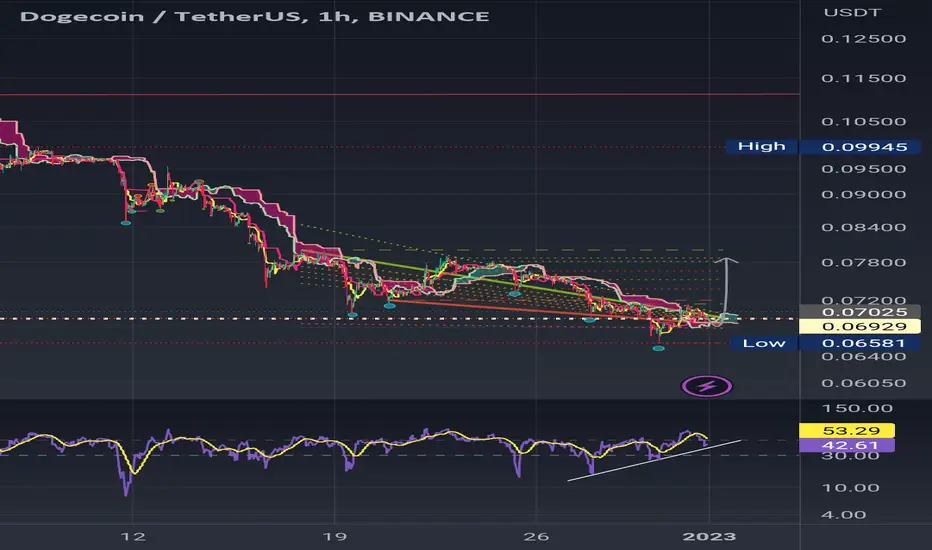Click the Dogecoin / TetherUS chart title
Image resolution: width=932 pixels, height=550 pixels.
tap(254, 16)
